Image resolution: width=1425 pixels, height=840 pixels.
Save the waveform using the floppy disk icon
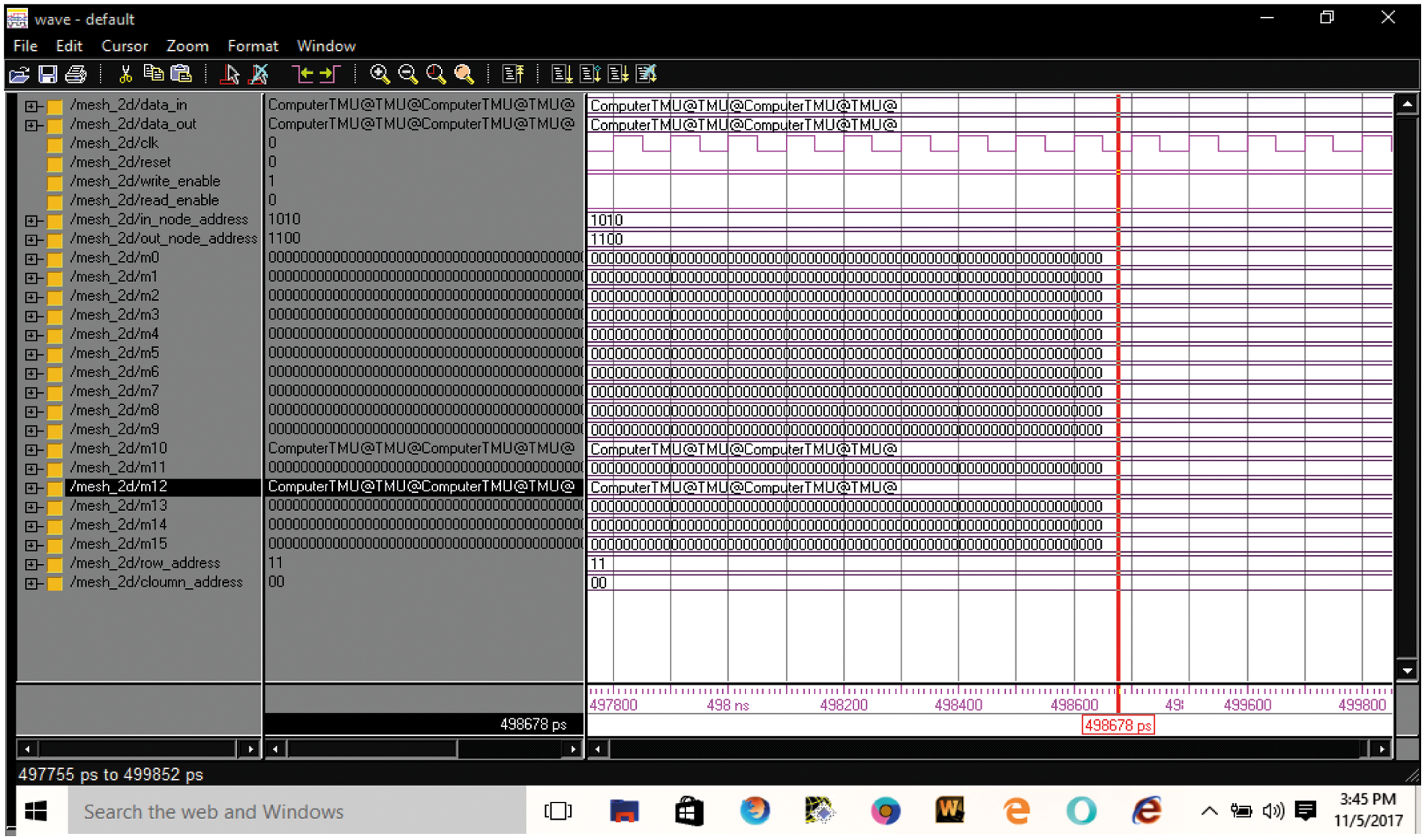click(x=47, y=74)
